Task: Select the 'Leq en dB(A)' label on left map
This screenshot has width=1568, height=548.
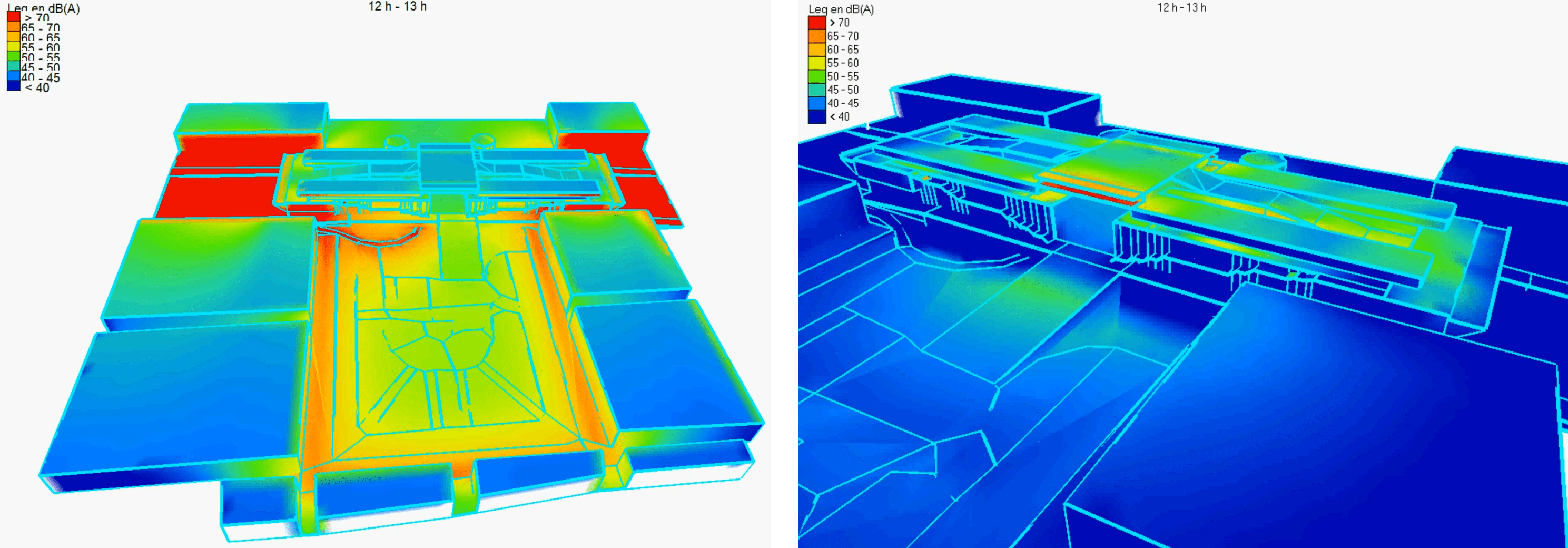Action: pyautogui.click(x=43, y=8)
